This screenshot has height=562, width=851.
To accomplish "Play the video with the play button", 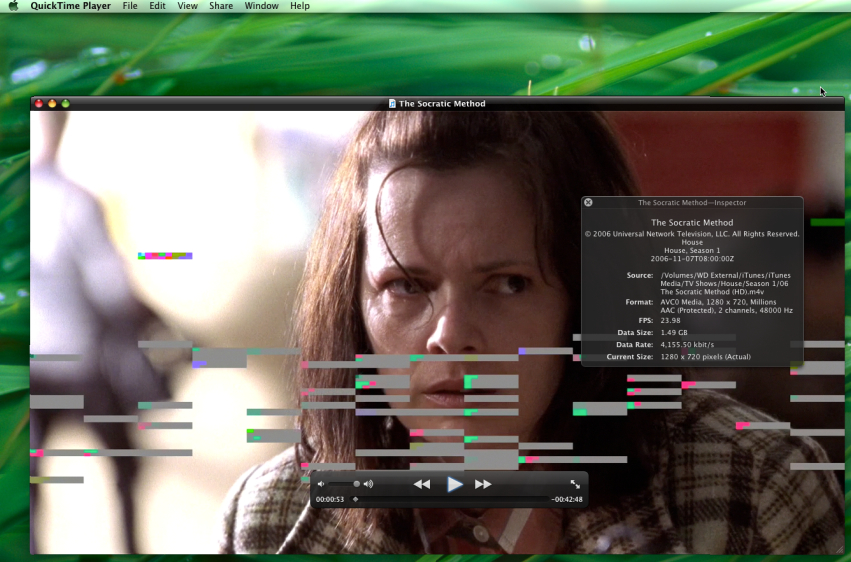I will [x=454, y=484].
